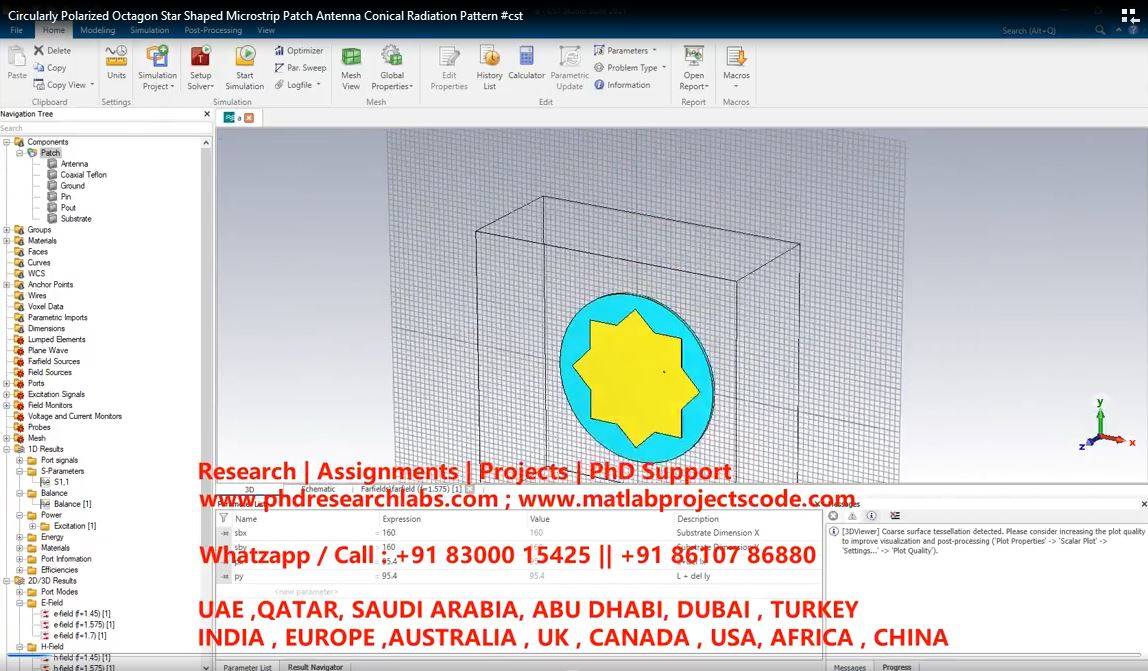
Task: Select e-field (f=1.575) [1] result
Action: (83, 625)
